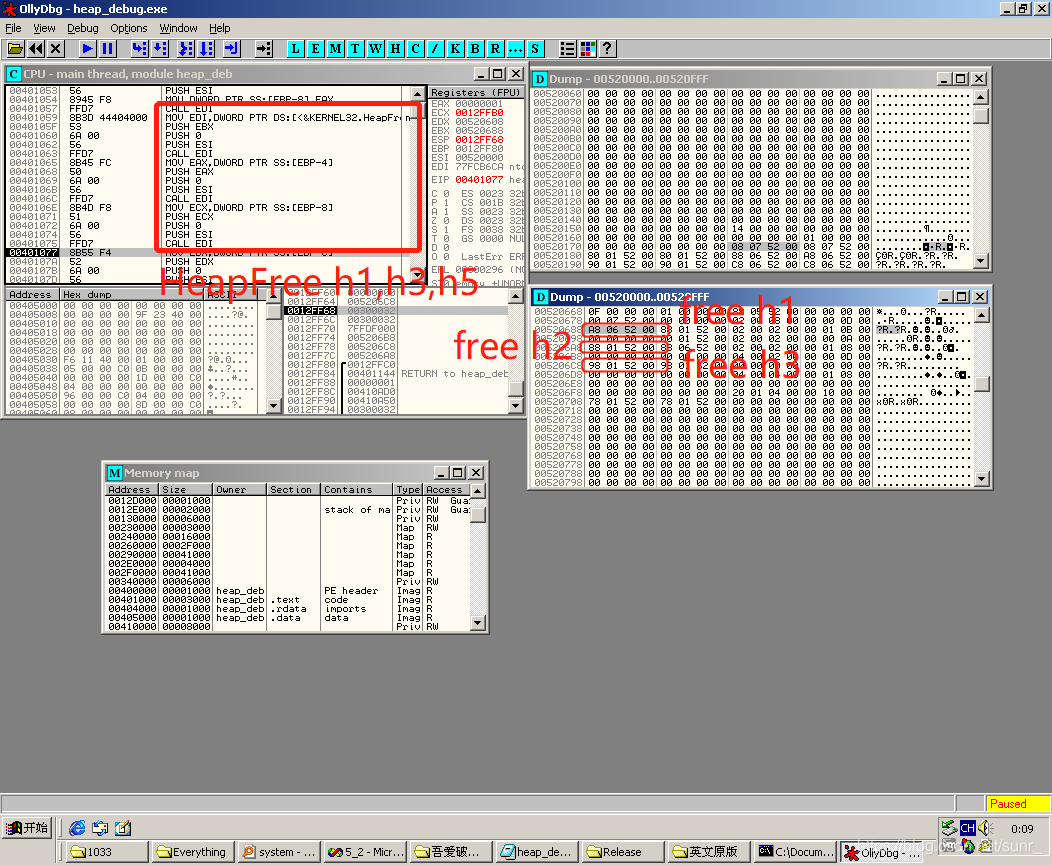
Task: Switch to 1033 folder taskbar button
Action: [x=107, y=852]
